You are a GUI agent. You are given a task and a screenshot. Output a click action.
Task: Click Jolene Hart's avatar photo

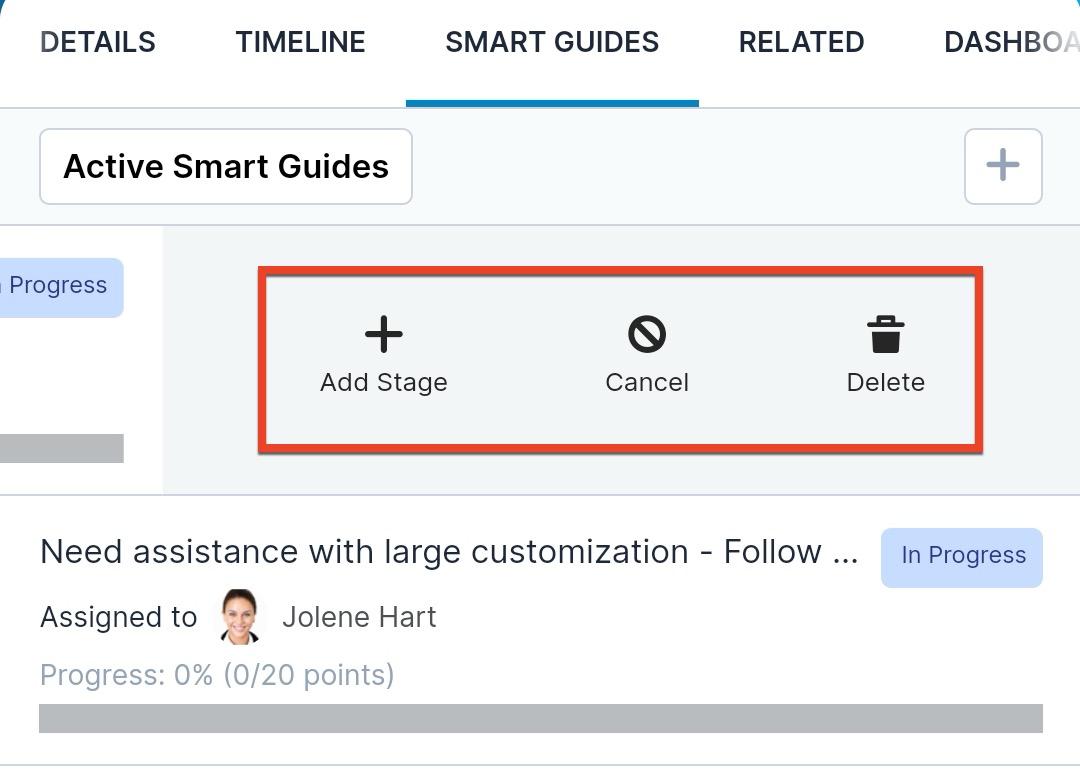coord(240,616)
